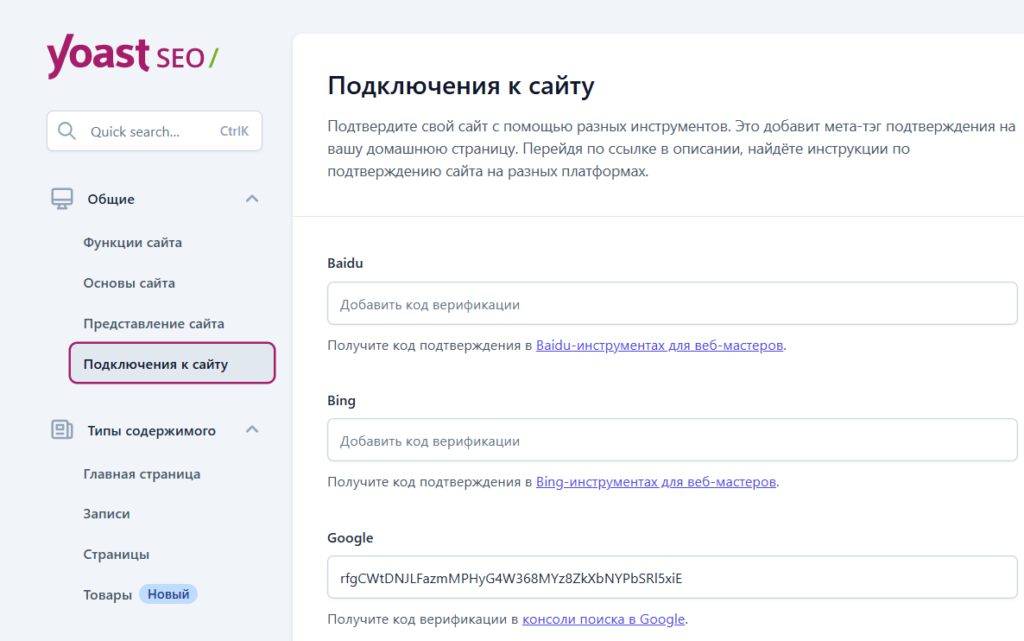Collapse the Общие section chevron
This screenshot has width=1024, height=641.
pyautogui.click(x=252, y=198)
